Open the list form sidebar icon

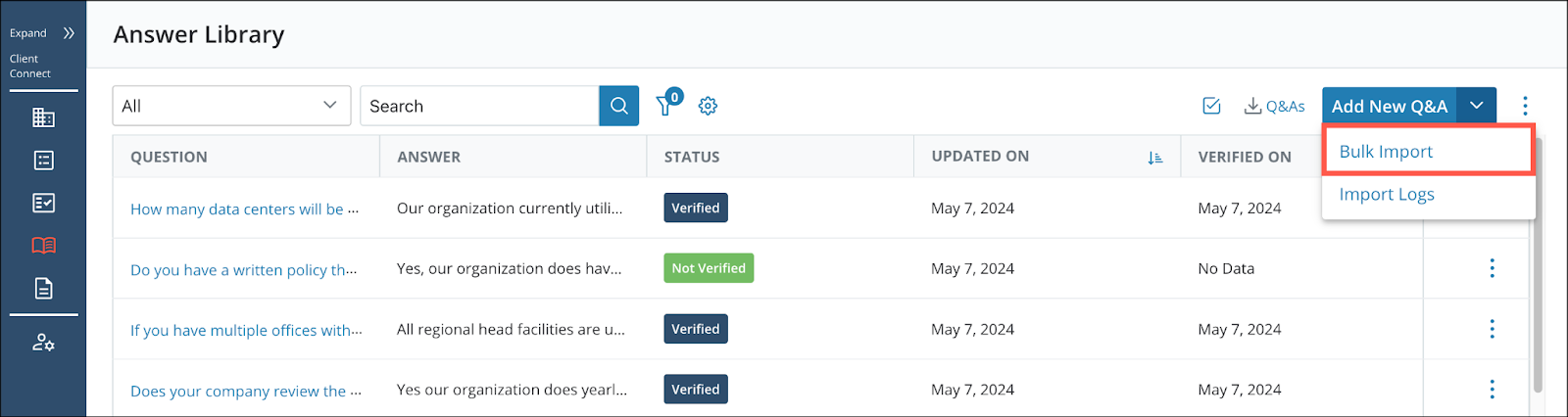(43, 161)
